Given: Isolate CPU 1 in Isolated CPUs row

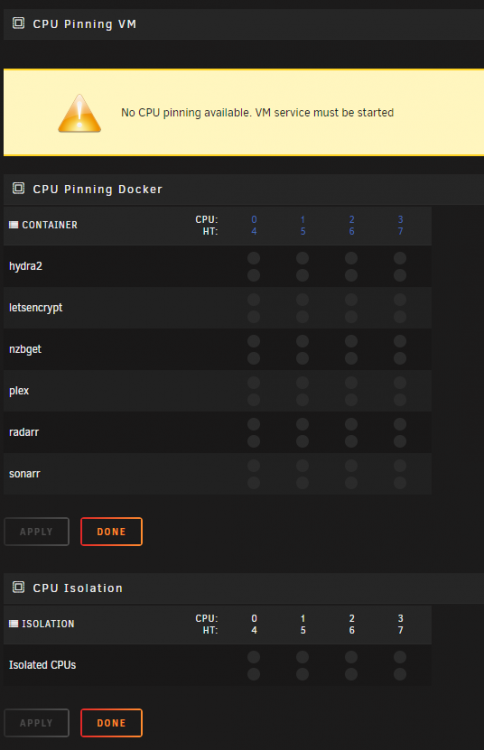Looking at the screenshot, I should point(303,657).
